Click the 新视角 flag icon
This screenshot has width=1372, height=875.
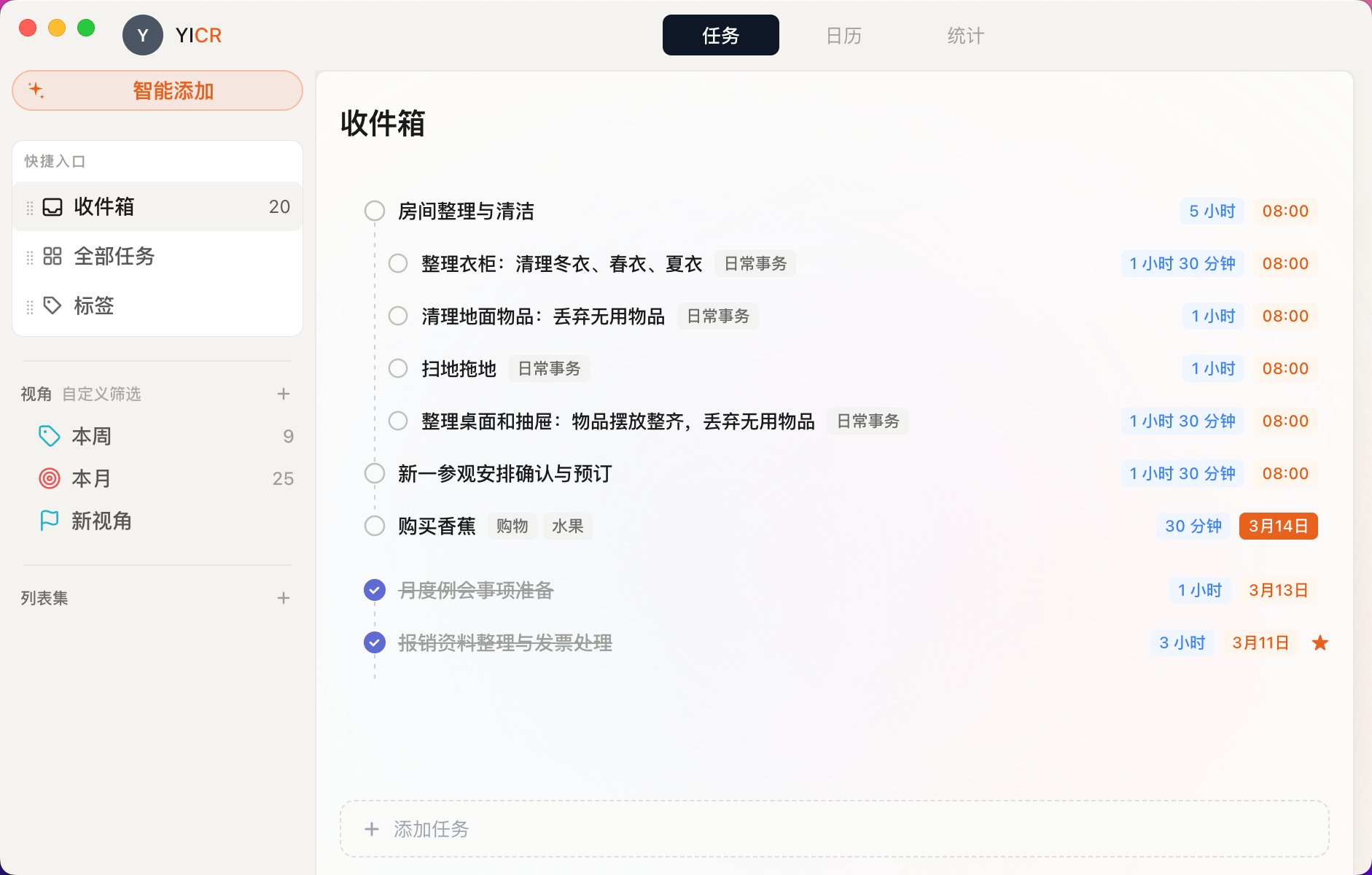[49, 521]
